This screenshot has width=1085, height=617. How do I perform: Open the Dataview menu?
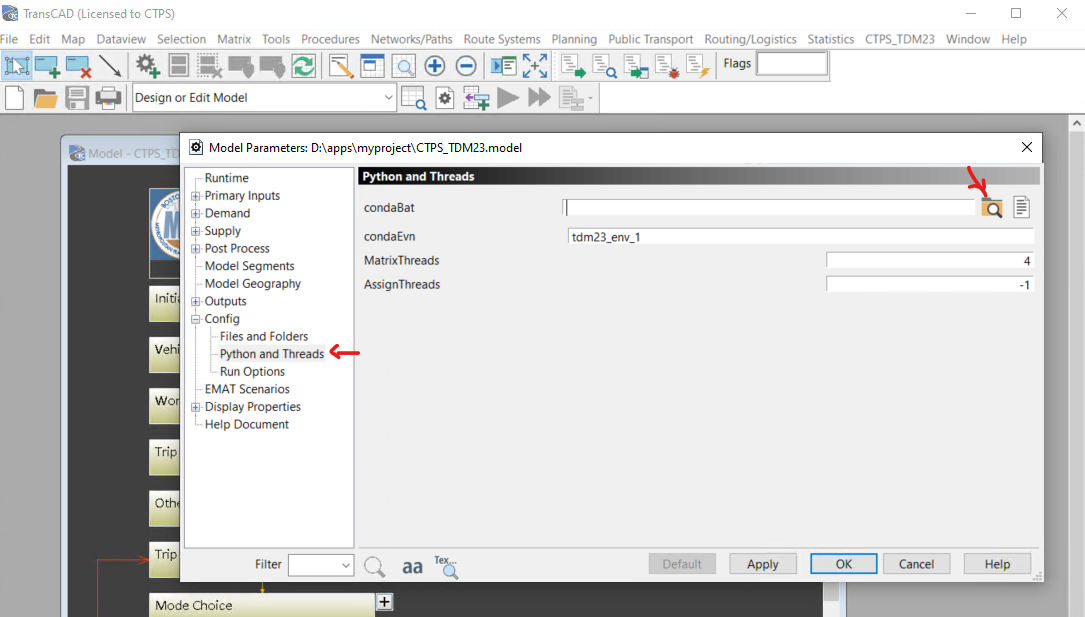121,39
